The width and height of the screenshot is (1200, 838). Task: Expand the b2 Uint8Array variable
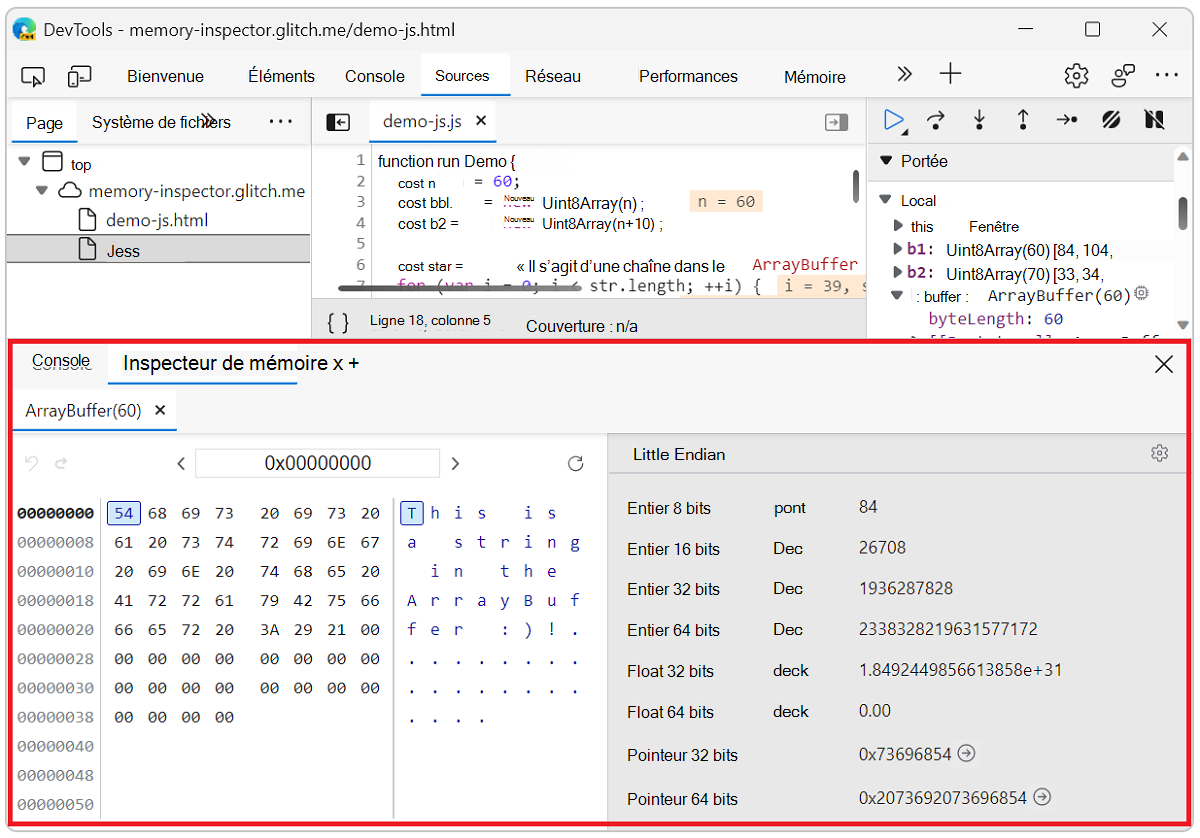pos(898,273)
